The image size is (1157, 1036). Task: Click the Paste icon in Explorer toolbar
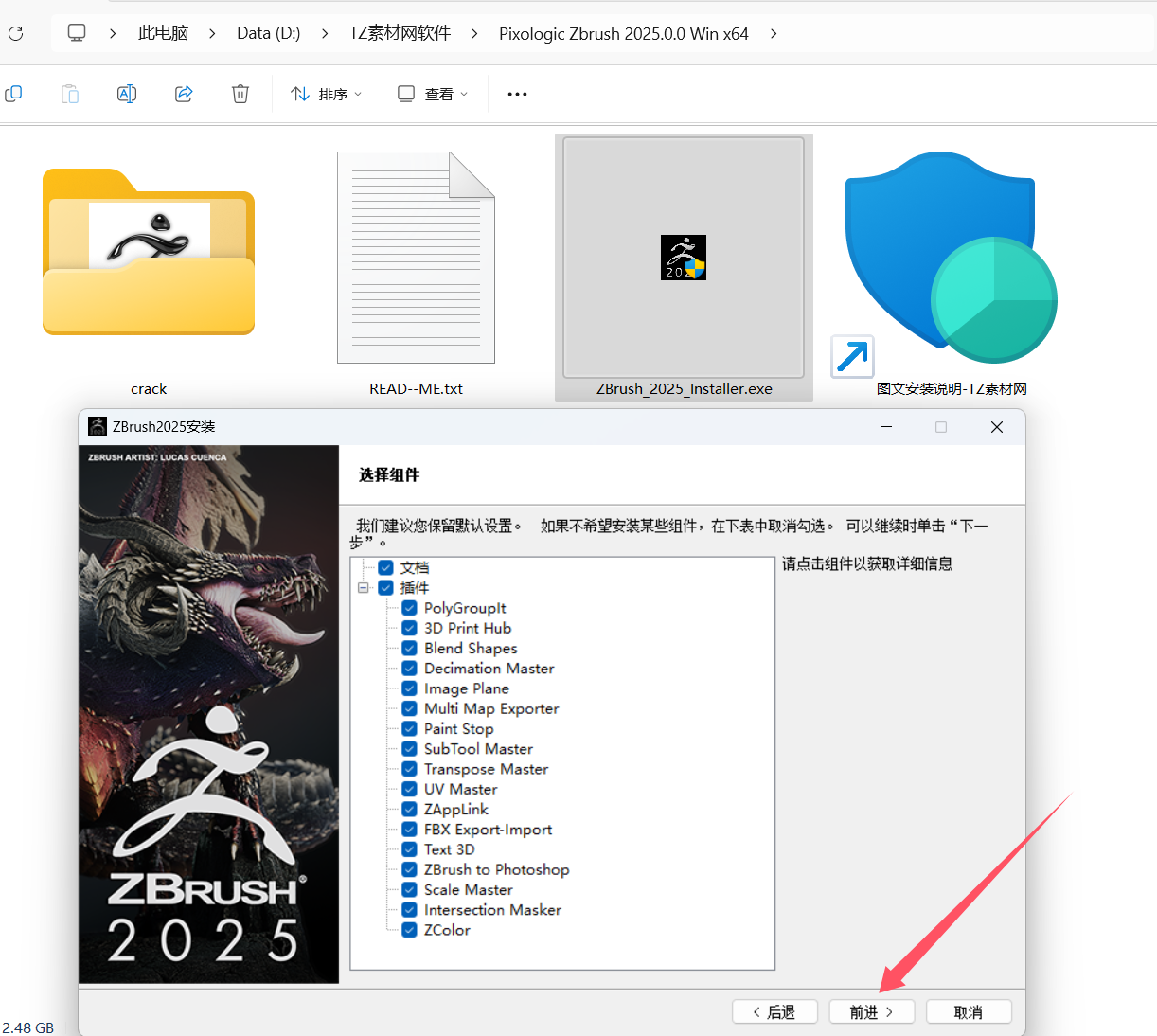[70, 94]
